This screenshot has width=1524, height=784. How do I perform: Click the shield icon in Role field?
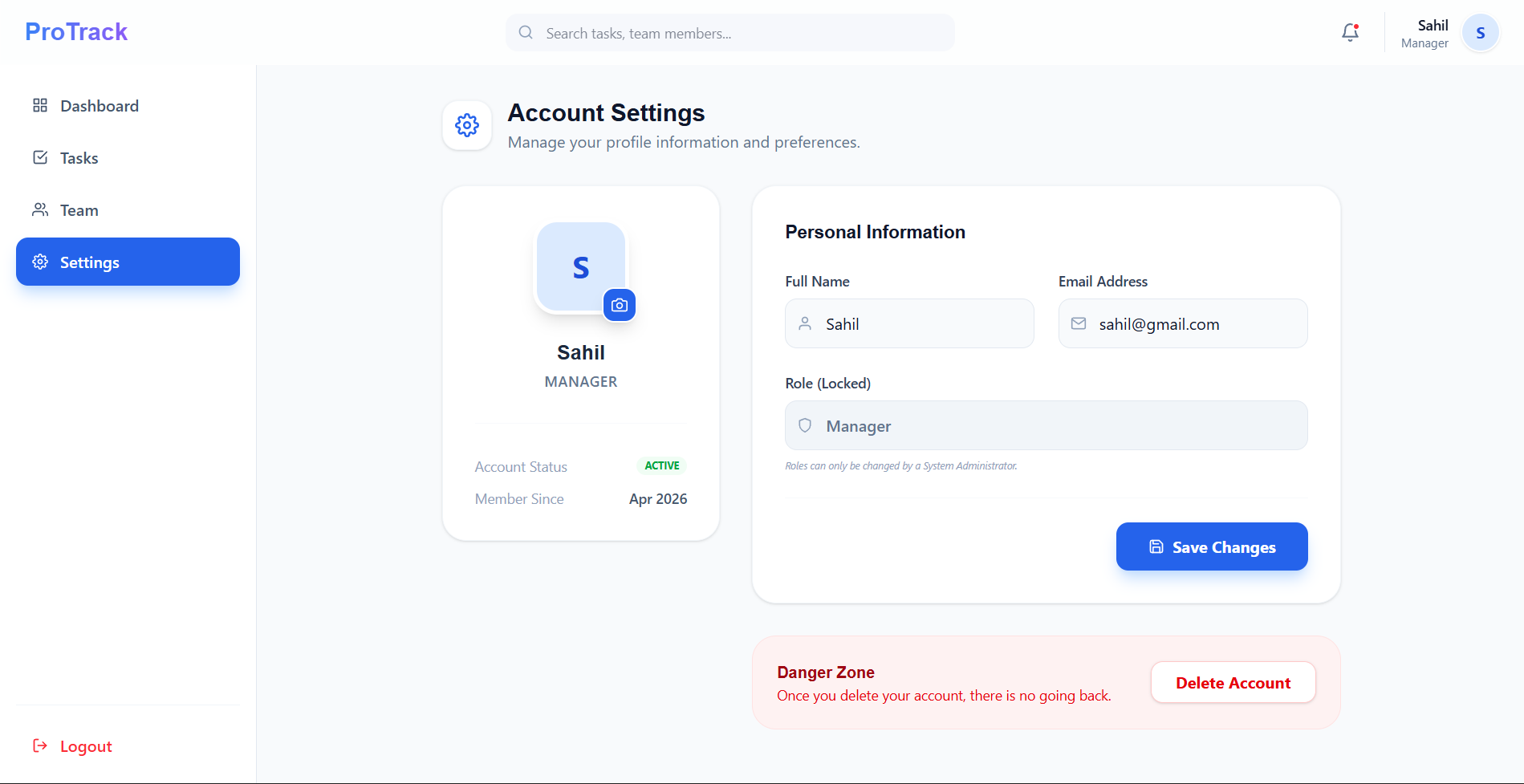click(805, 425)
